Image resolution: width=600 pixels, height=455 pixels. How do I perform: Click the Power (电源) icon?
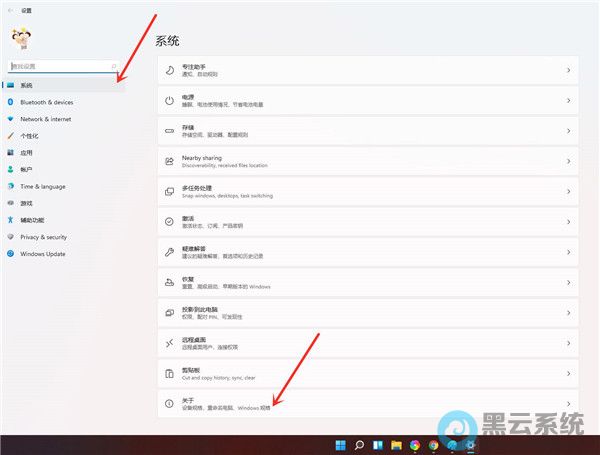coord(169,101)
